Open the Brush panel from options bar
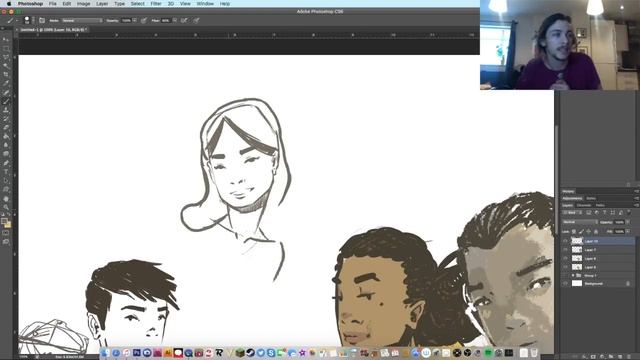The image size is (640, 360). [x=42, y=20]
